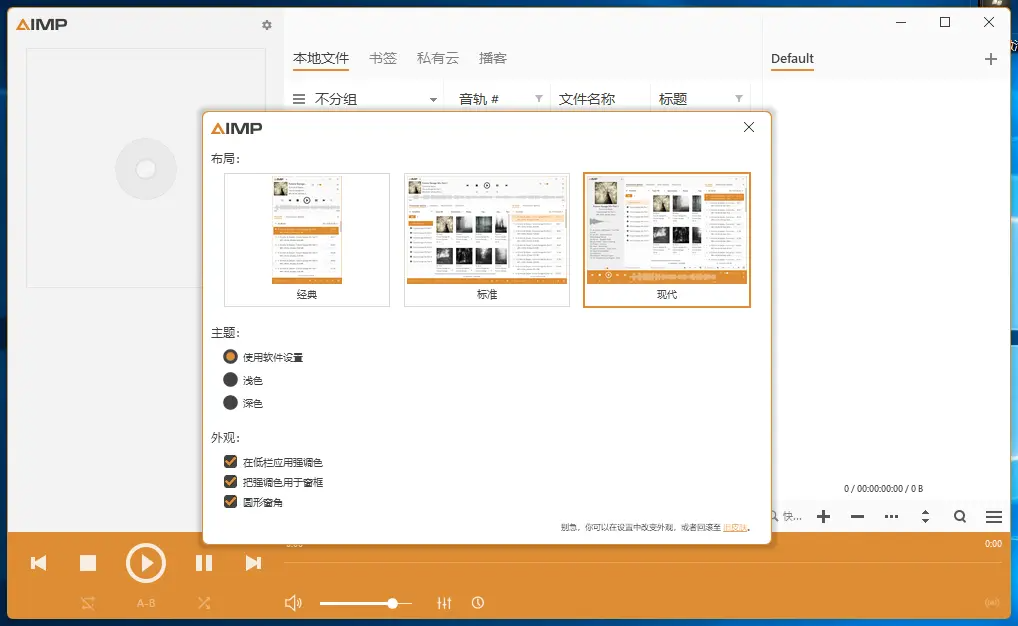
Task: Enable the 浅色 theme radio button
Action: point(230,380)
